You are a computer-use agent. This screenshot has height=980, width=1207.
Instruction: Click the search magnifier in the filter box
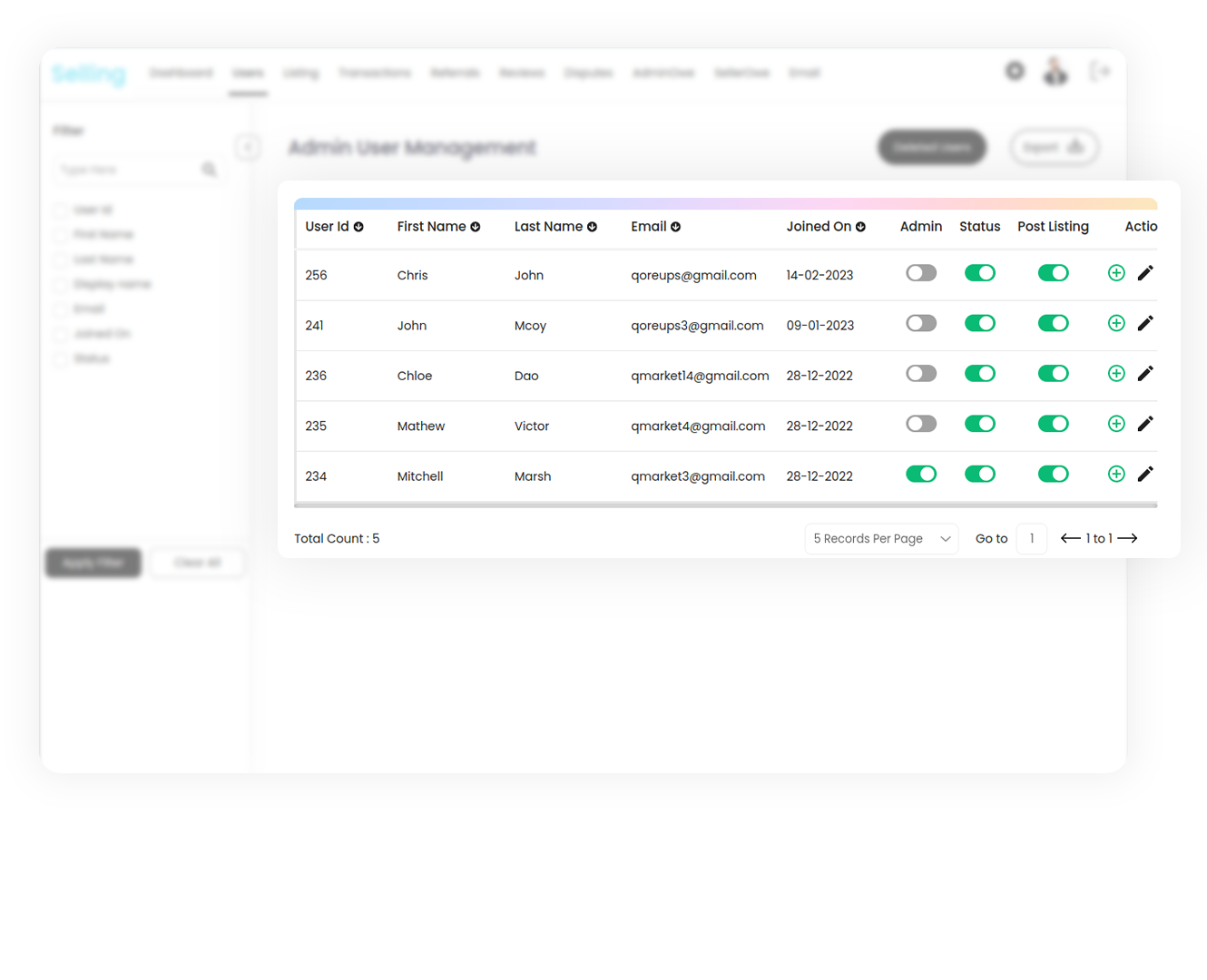pyautogui.click(x=210, y=170)
